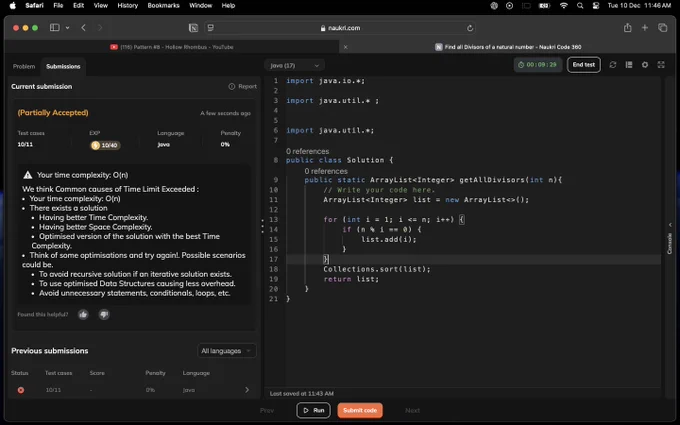Expand the previous submission row chevron

pyautogui.click(x=247, y=390)
